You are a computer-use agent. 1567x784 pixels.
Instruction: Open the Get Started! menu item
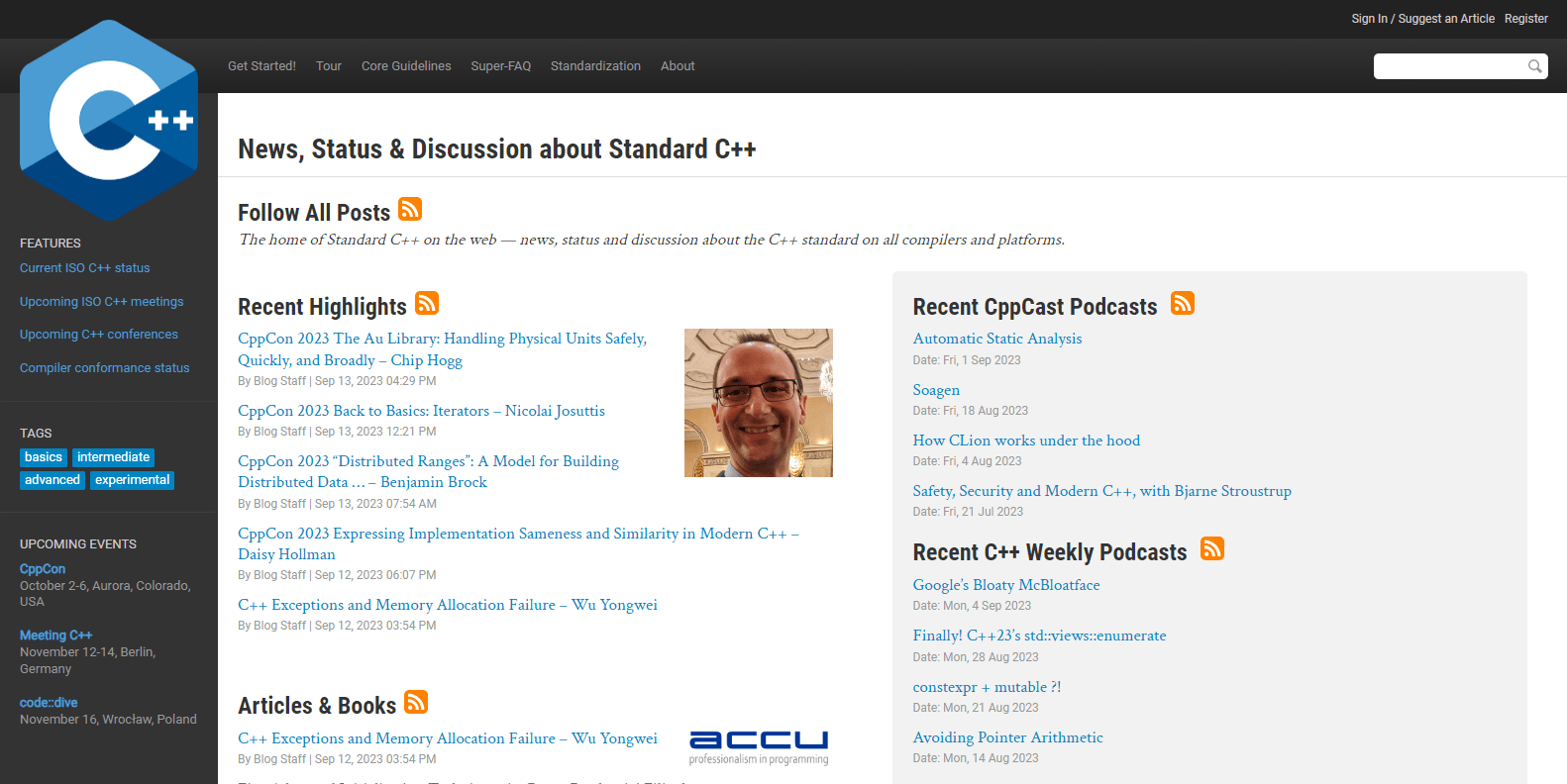tap(261, 66)
